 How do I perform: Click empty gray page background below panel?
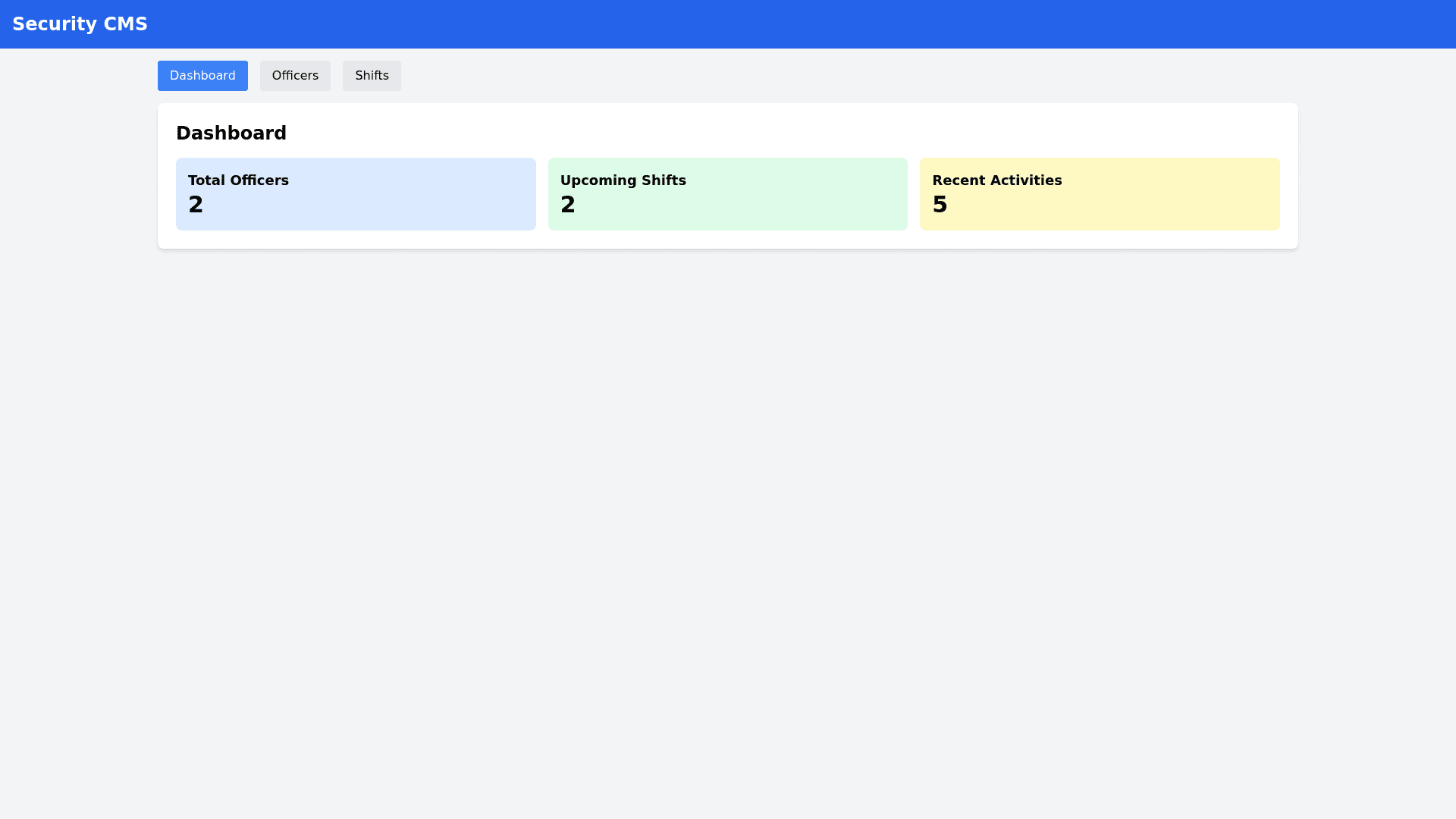pyautogui.click(x=728, y=531)
